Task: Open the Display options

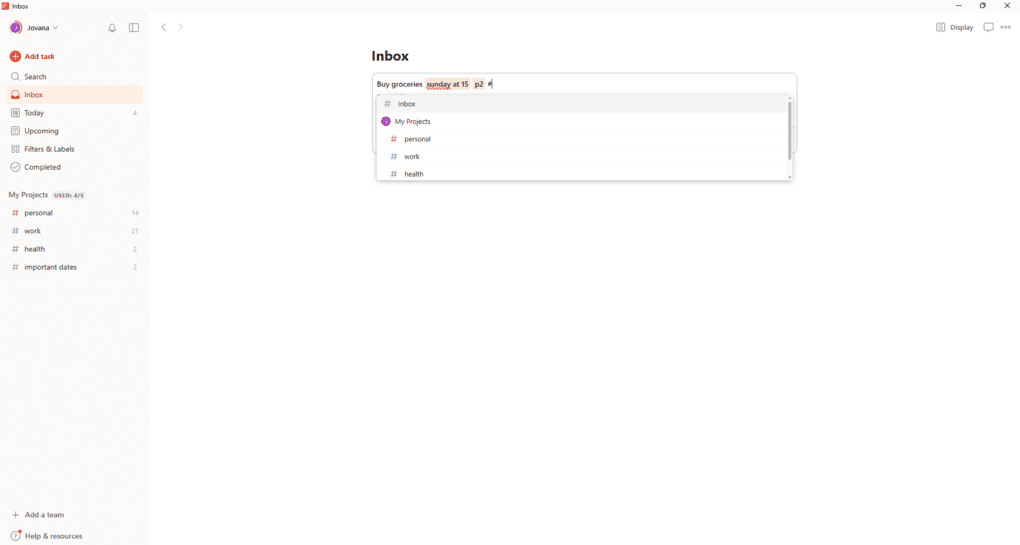Action: tap(955, 27)
